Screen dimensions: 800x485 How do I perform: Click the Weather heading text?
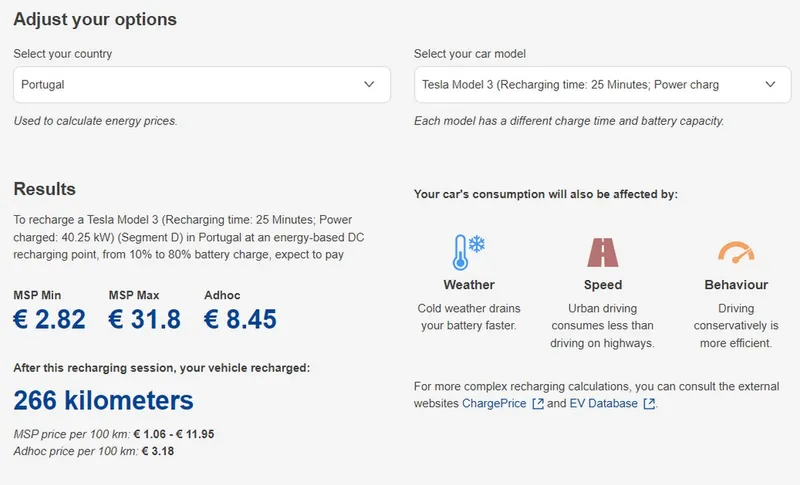[x=468, y=285]
